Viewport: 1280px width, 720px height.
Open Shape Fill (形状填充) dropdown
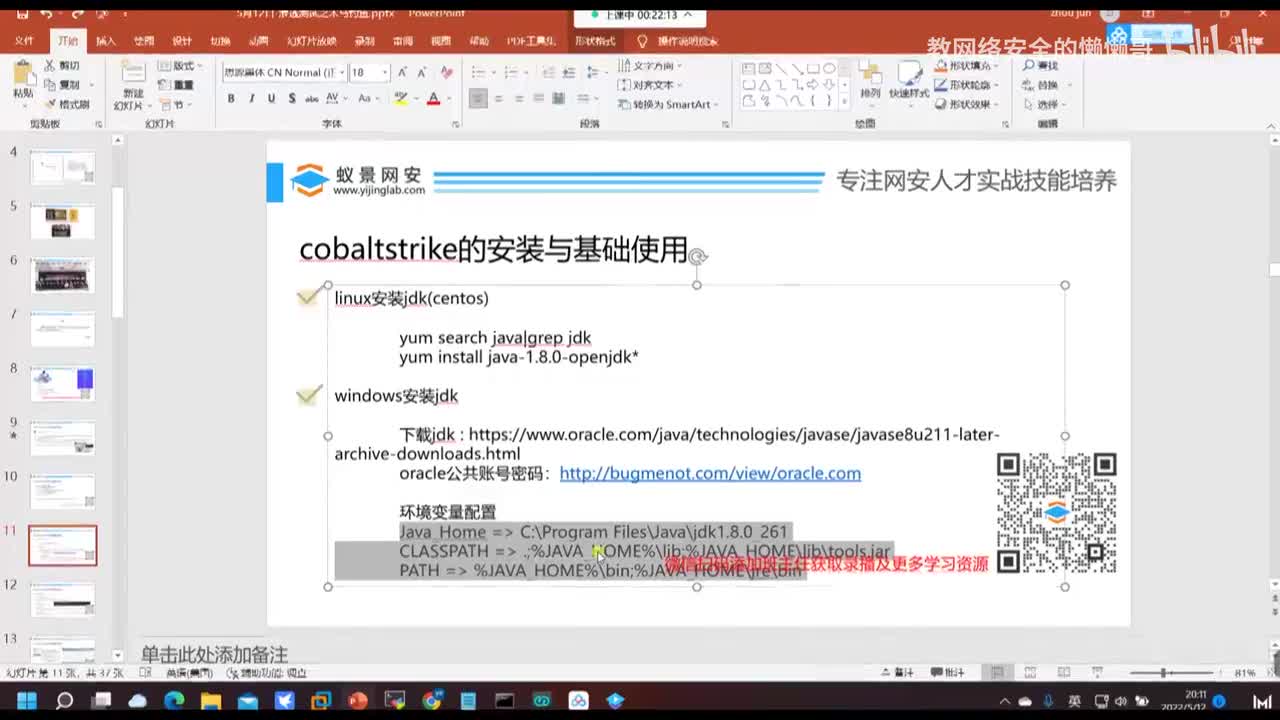click(964, 66)
